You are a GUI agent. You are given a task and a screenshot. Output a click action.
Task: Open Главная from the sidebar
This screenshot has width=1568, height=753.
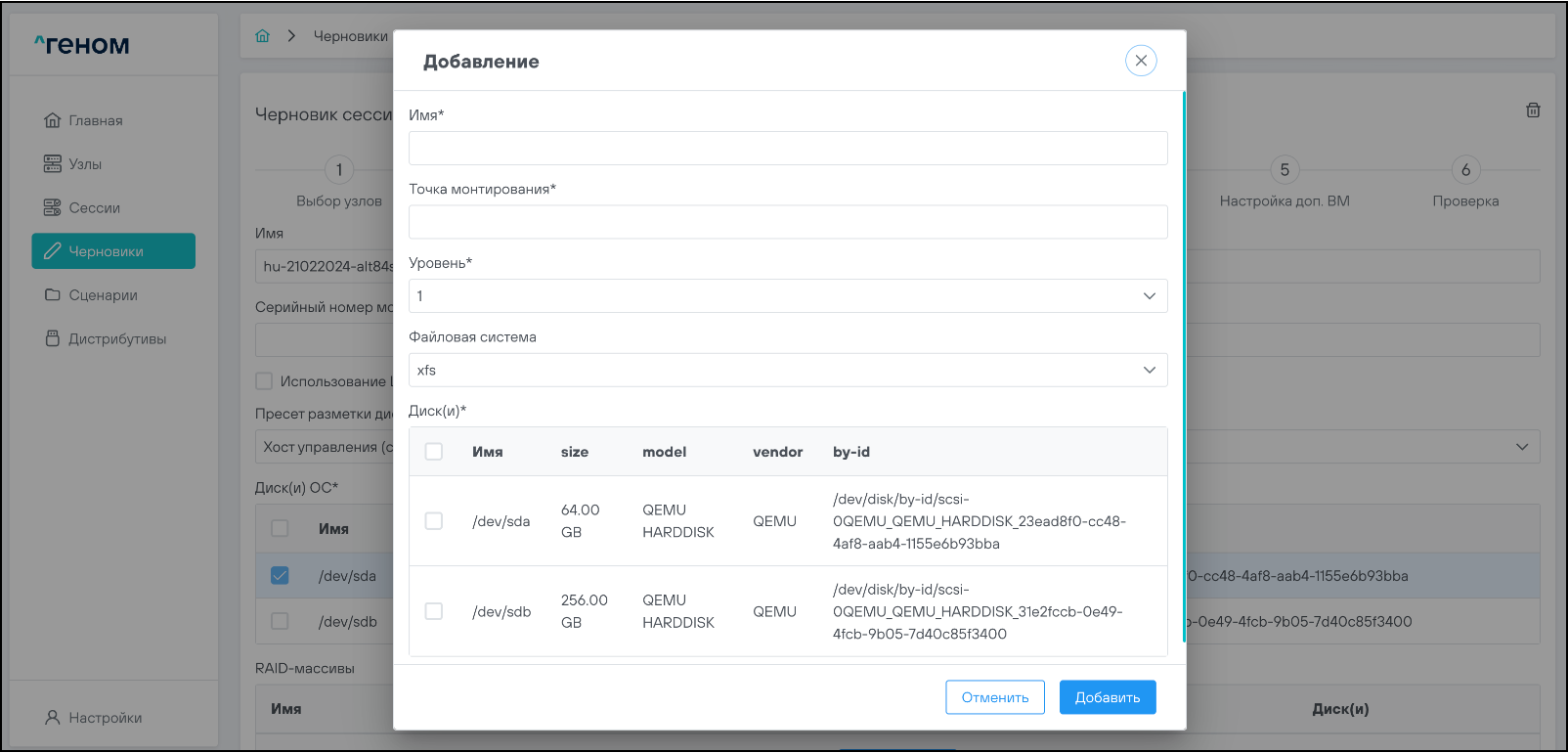click(95, 120)
